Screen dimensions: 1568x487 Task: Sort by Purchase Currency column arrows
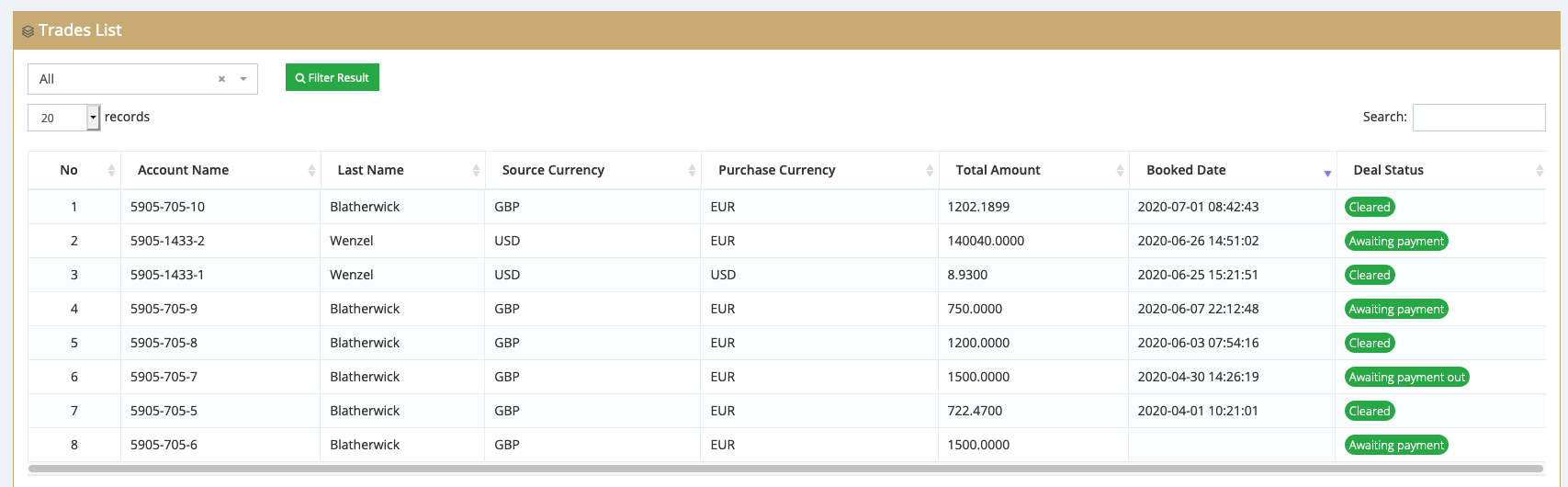930,170
